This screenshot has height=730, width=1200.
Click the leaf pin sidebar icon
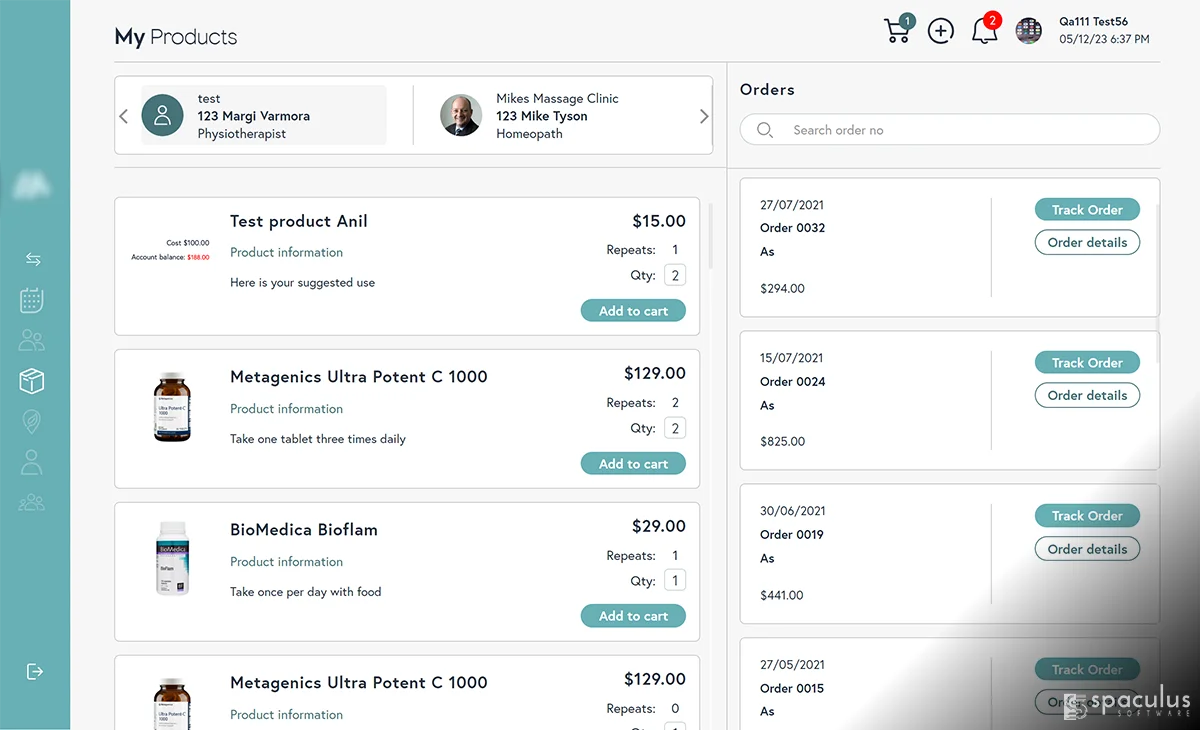pos(32,422)
